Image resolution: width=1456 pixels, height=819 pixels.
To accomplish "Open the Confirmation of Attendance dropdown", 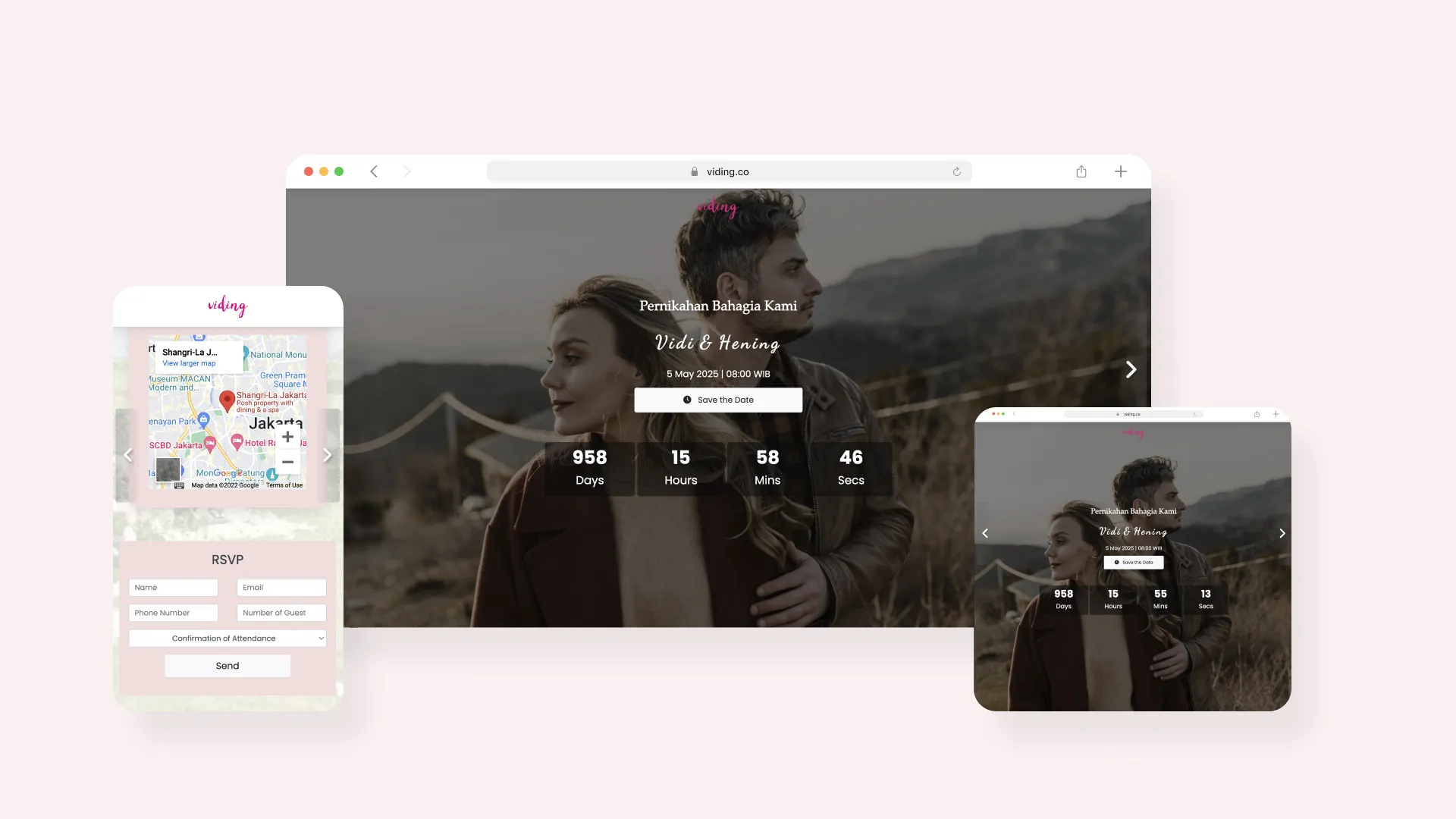I will pyautogui.click(x=227, y=638).
